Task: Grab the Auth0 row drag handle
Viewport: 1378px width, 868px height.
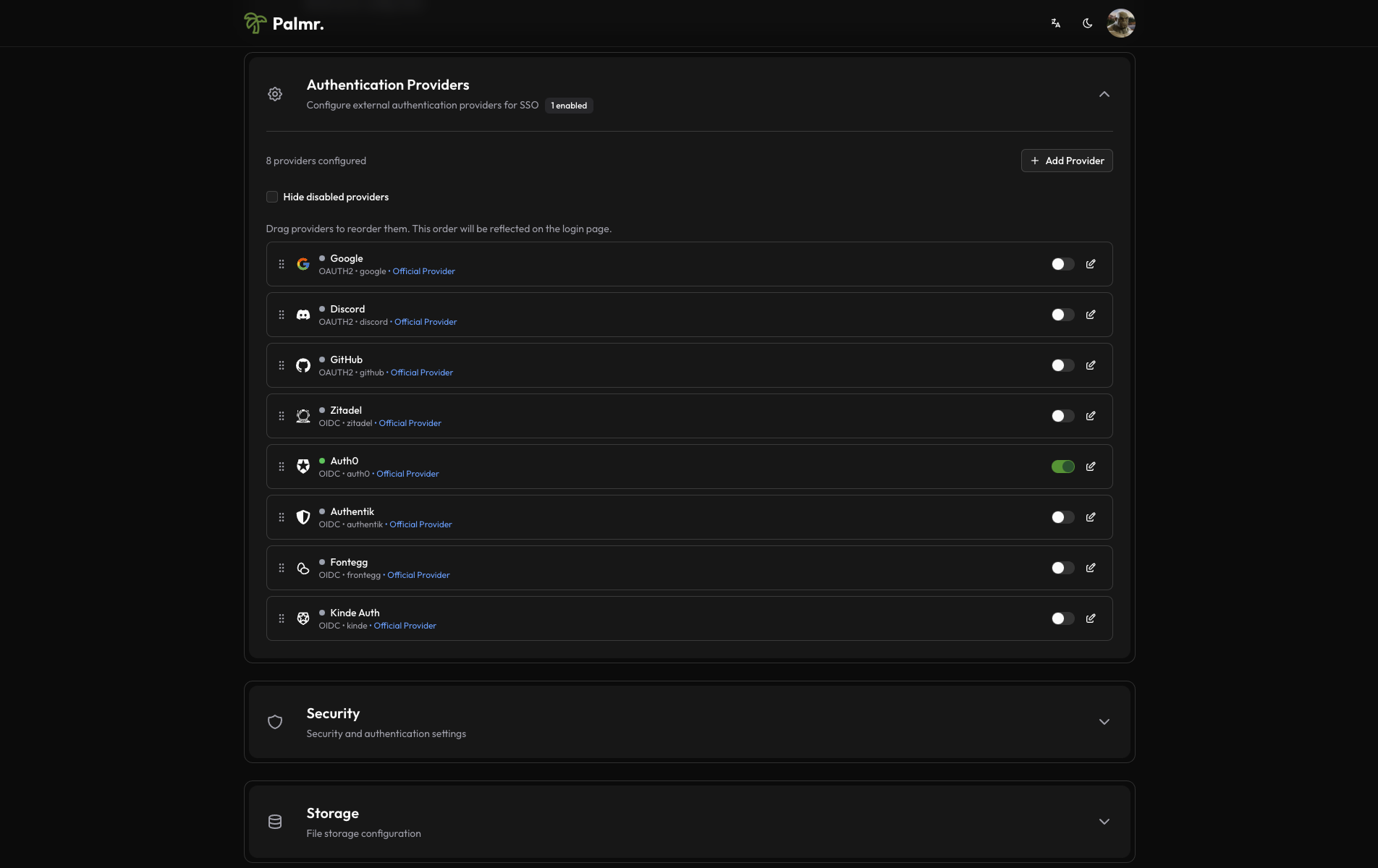Action: (x=282, y=467)
